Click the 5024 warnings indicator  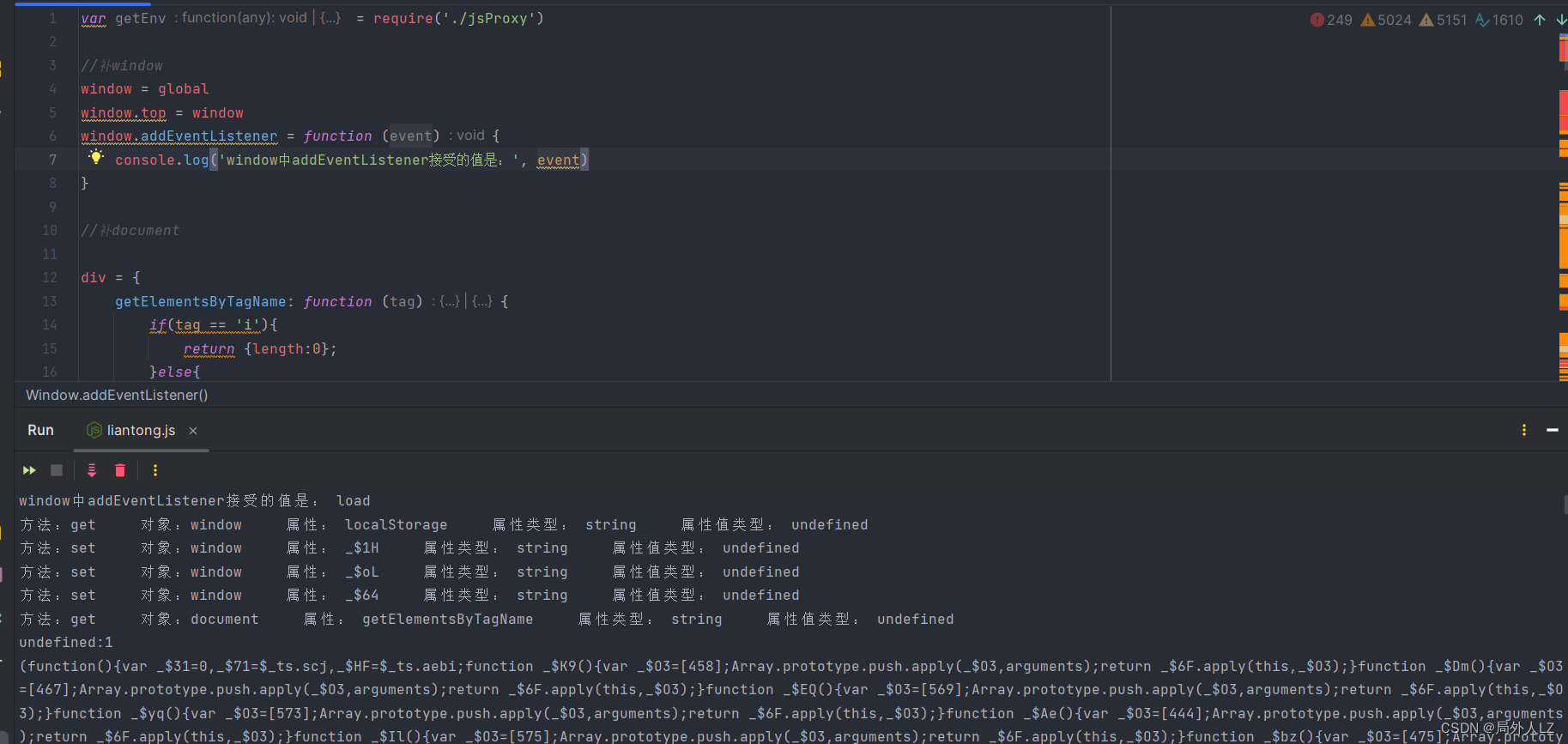point(1386,20)
